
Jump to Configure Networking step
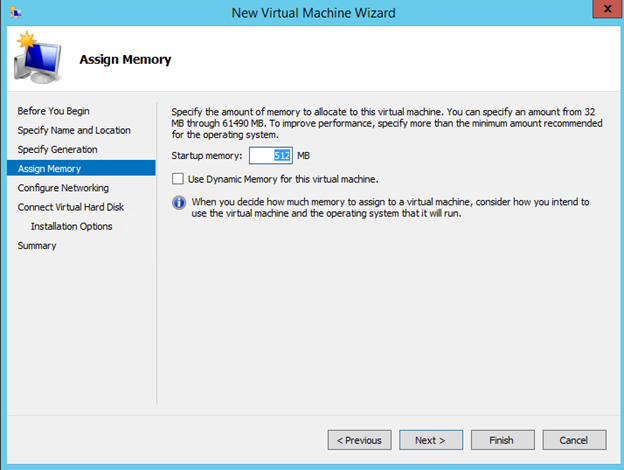coord(63,187)
